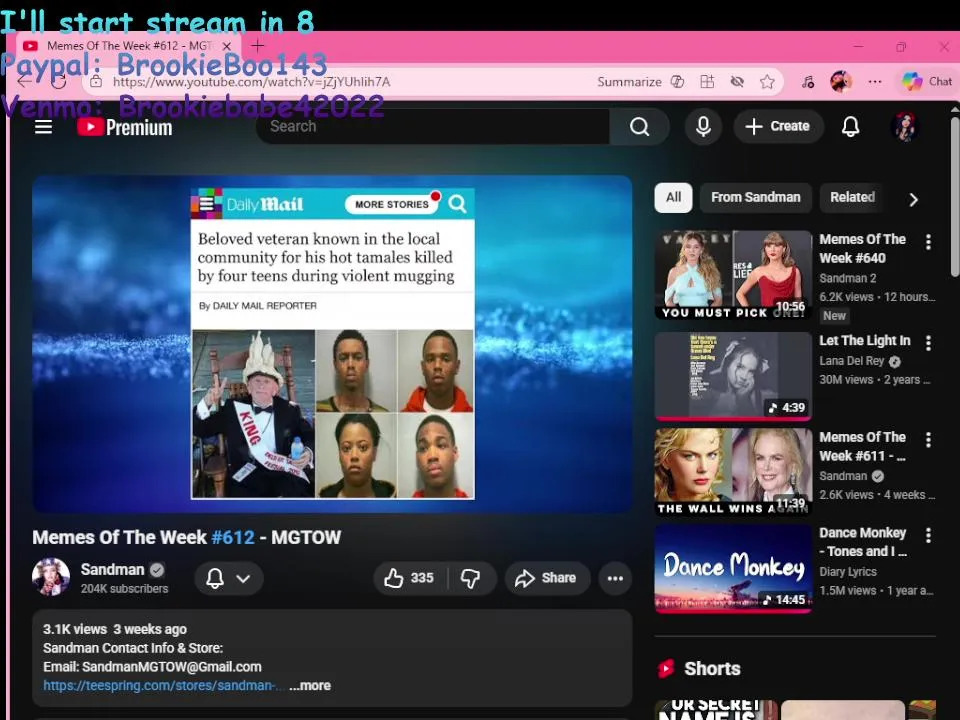Open options for Let The Light In
Image resolution: width=960 pixels, height=720 pixels.
pyautogui.click(x=928, y=343)
